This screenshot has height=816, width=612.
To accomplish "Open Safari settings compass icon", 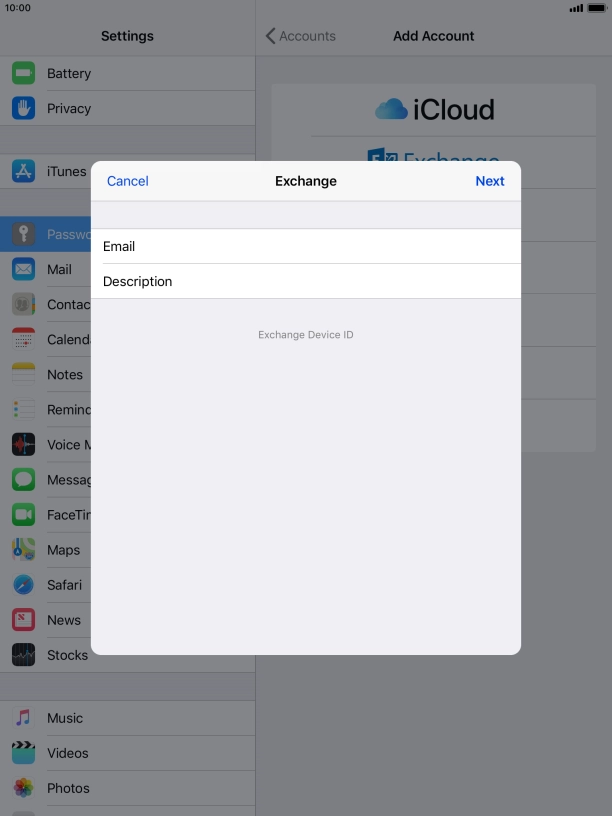I will click(x=23, y=585).
